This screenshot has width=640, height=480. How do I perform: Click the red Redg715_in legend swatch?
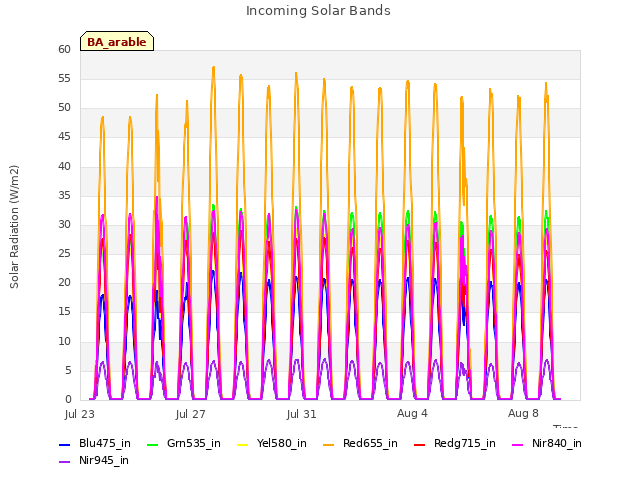click(x=420, y=445)
